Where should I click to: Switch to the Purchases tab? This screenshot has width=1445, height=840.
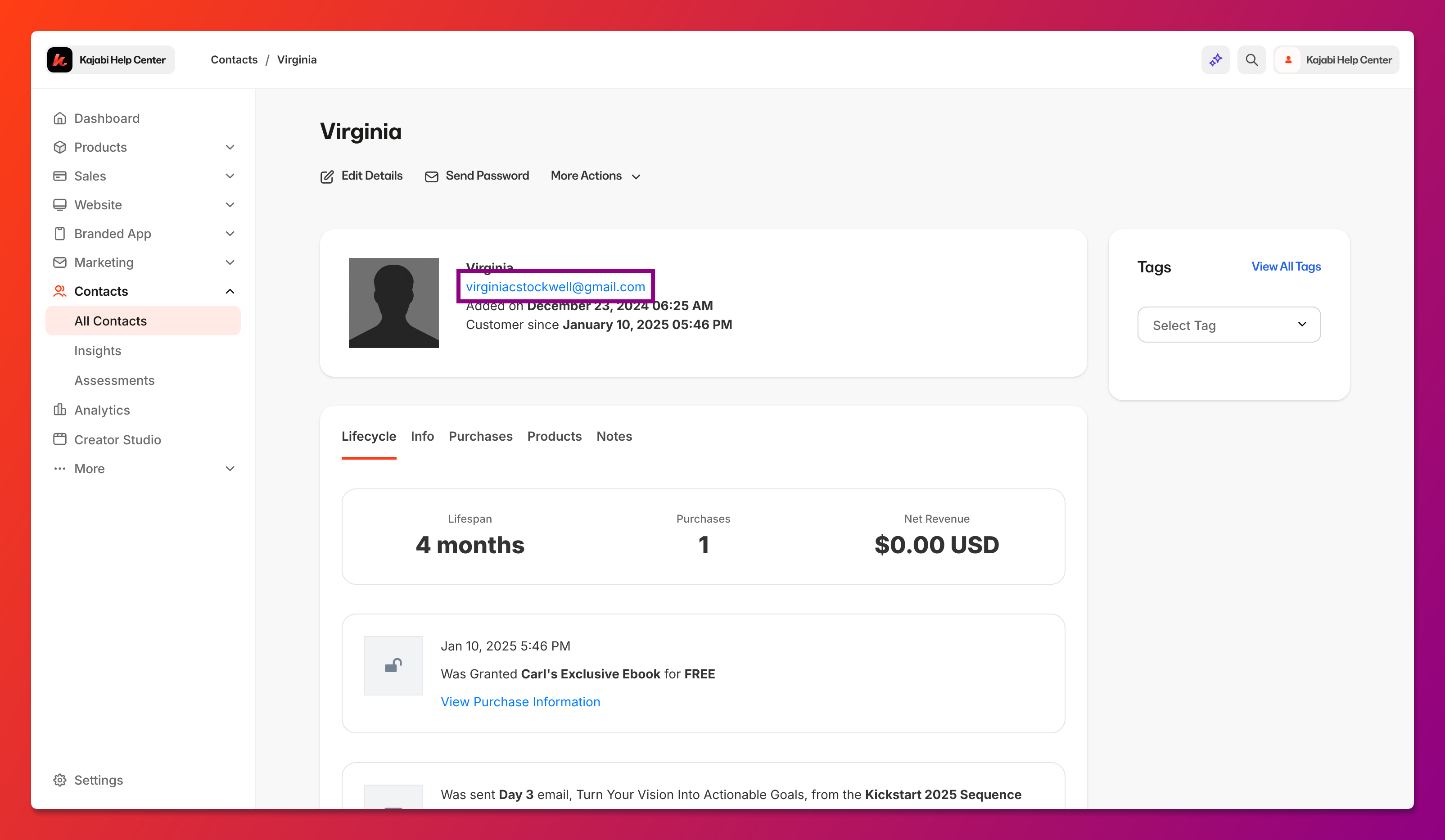tap(480, 436)
